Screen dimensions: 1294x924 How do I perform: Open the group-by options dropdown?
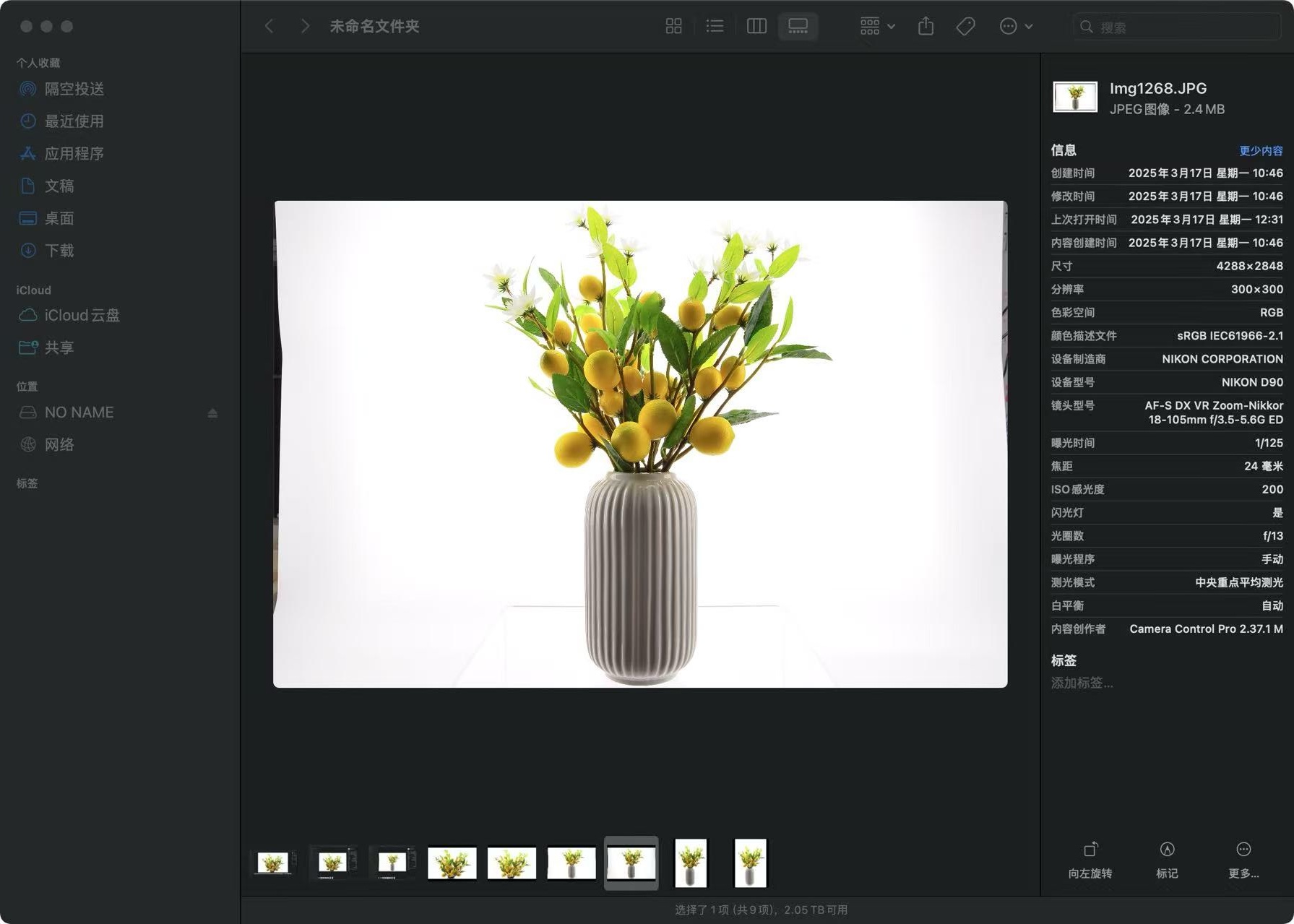tap(877, 27)
